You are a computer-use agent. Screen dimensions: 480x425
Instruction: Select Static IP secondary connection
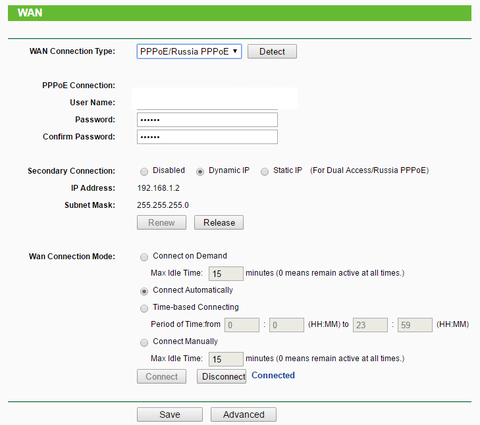click(x=265, y=172)
